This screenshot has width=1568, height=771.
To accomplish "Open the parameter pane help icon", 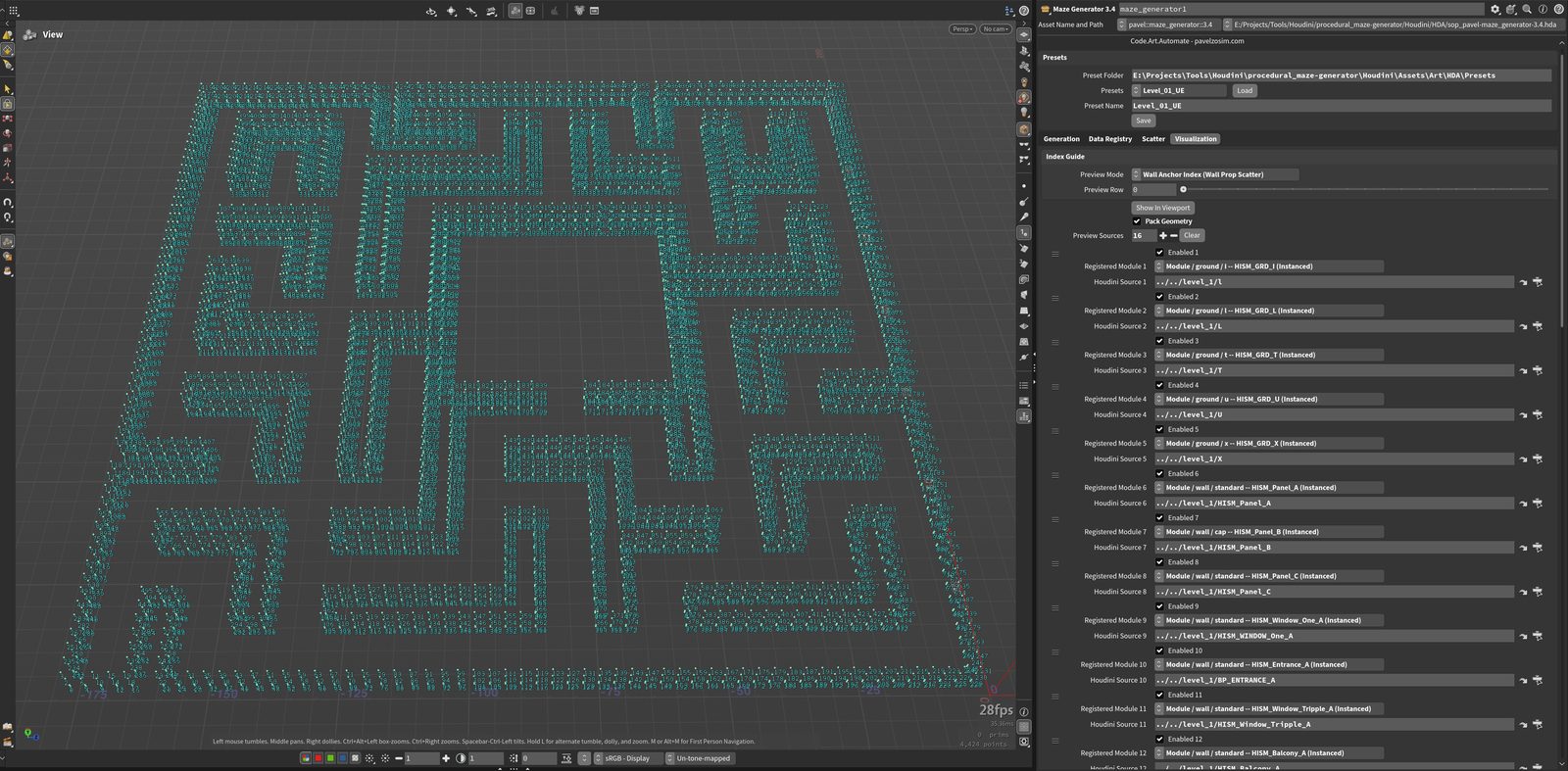I will (1558, 9).
